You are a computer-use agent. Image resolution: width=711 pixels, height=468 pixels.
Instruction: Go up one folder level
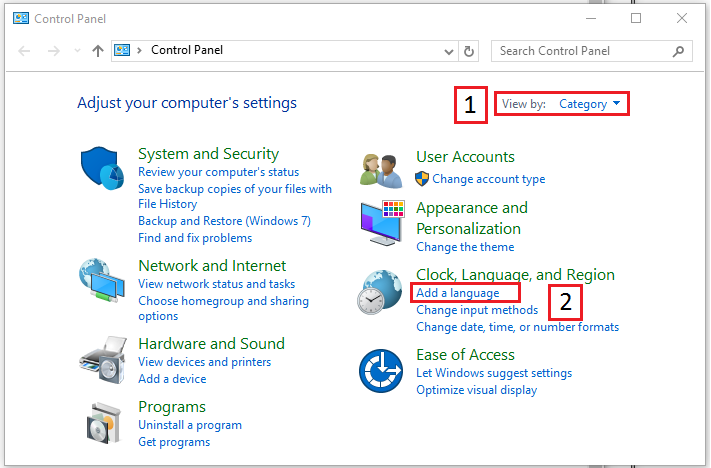97,51
